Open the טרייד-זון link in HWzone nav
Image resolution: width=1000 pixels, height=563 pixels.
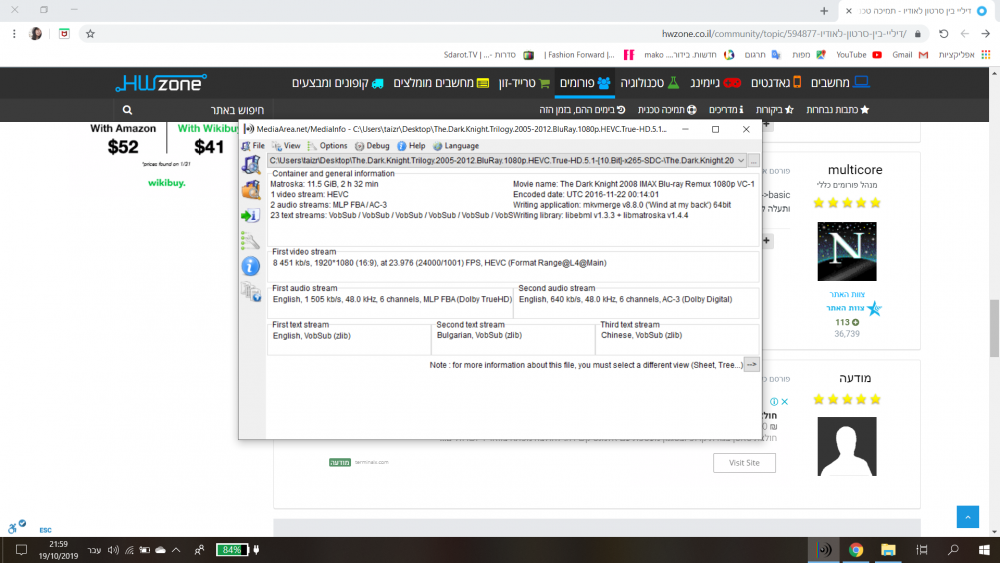[x=524, y=83]
